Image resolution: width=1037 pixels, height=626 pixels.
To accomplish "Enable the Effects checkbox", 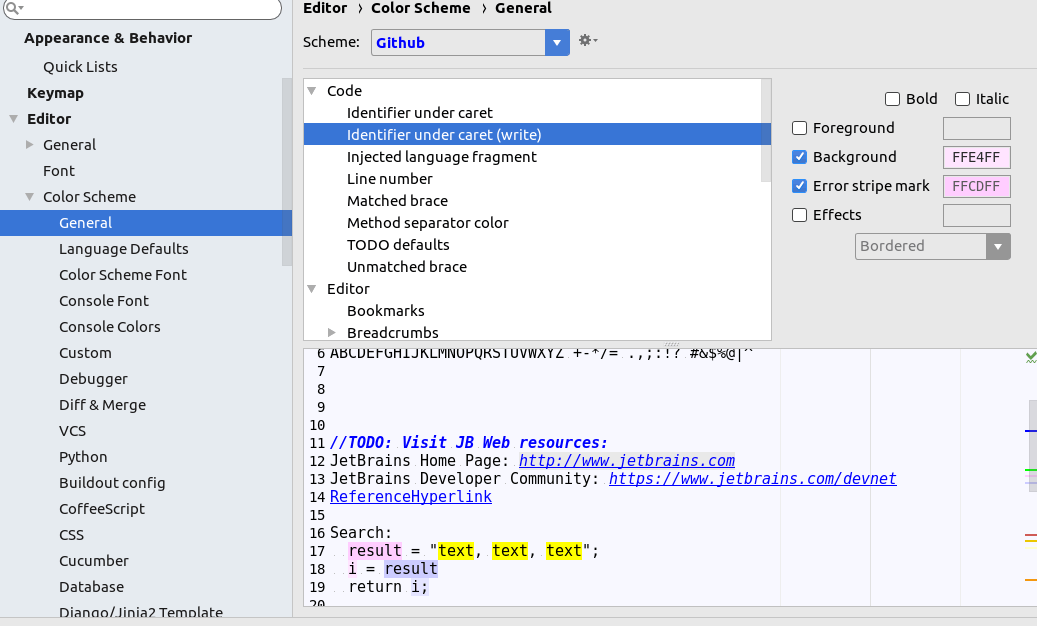I will coord(798,214).
